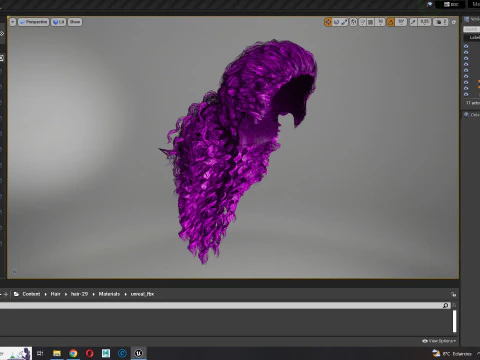Screen dimensions: 480x360
Task: Open Google Chrome from taskbar
Action: pos(73,353)
